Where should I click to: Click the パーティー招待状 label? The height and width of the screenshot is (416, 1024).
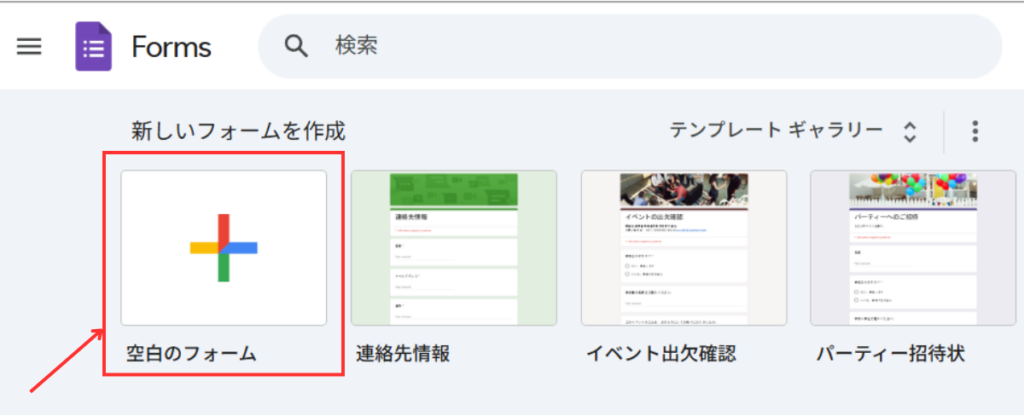(x=890, y=354)
